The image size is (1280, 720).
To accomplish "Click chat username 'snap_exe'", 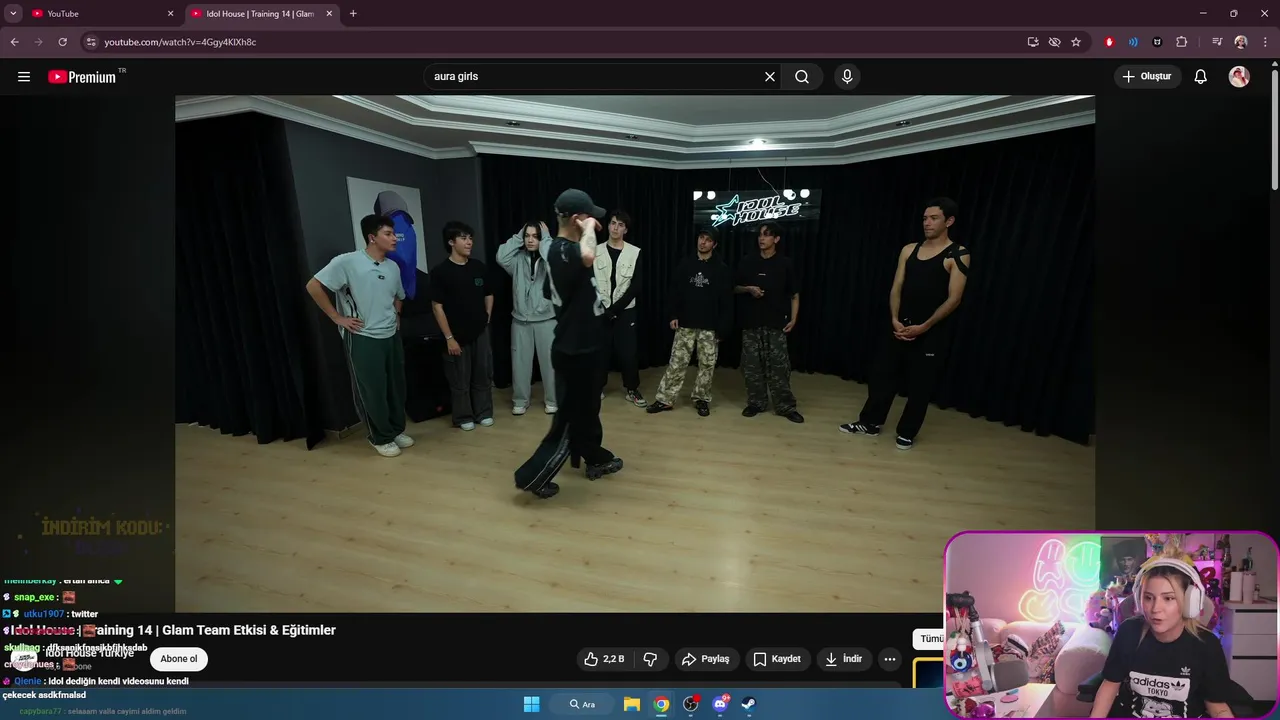I will coord(34,597).
